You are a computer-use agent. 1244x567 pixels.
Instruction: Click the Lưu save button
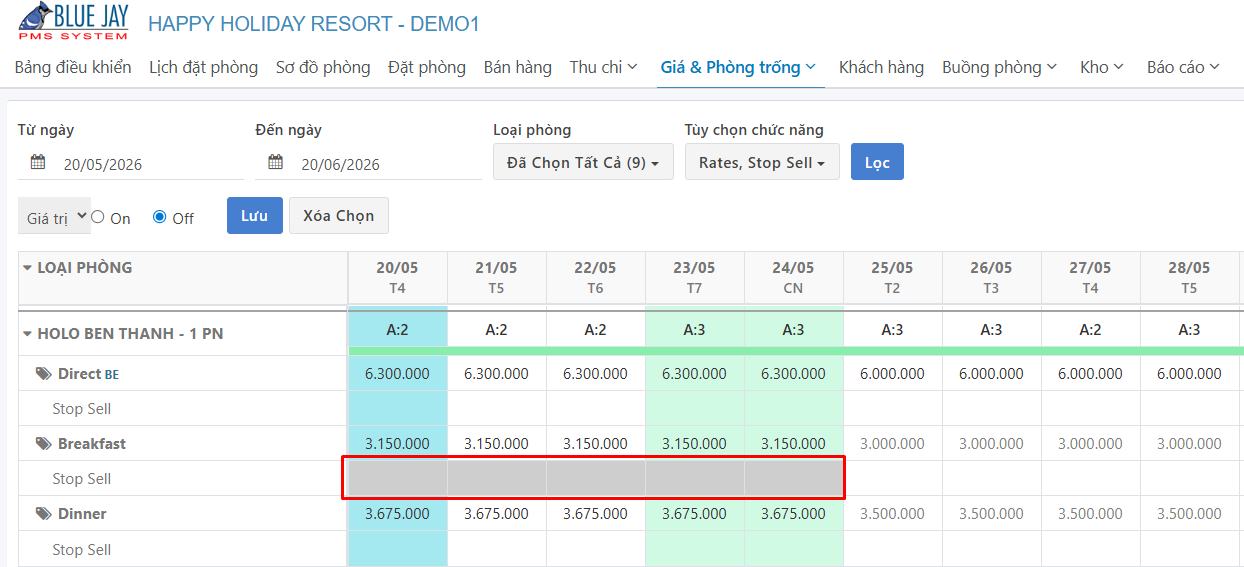(x=255, y=215)
